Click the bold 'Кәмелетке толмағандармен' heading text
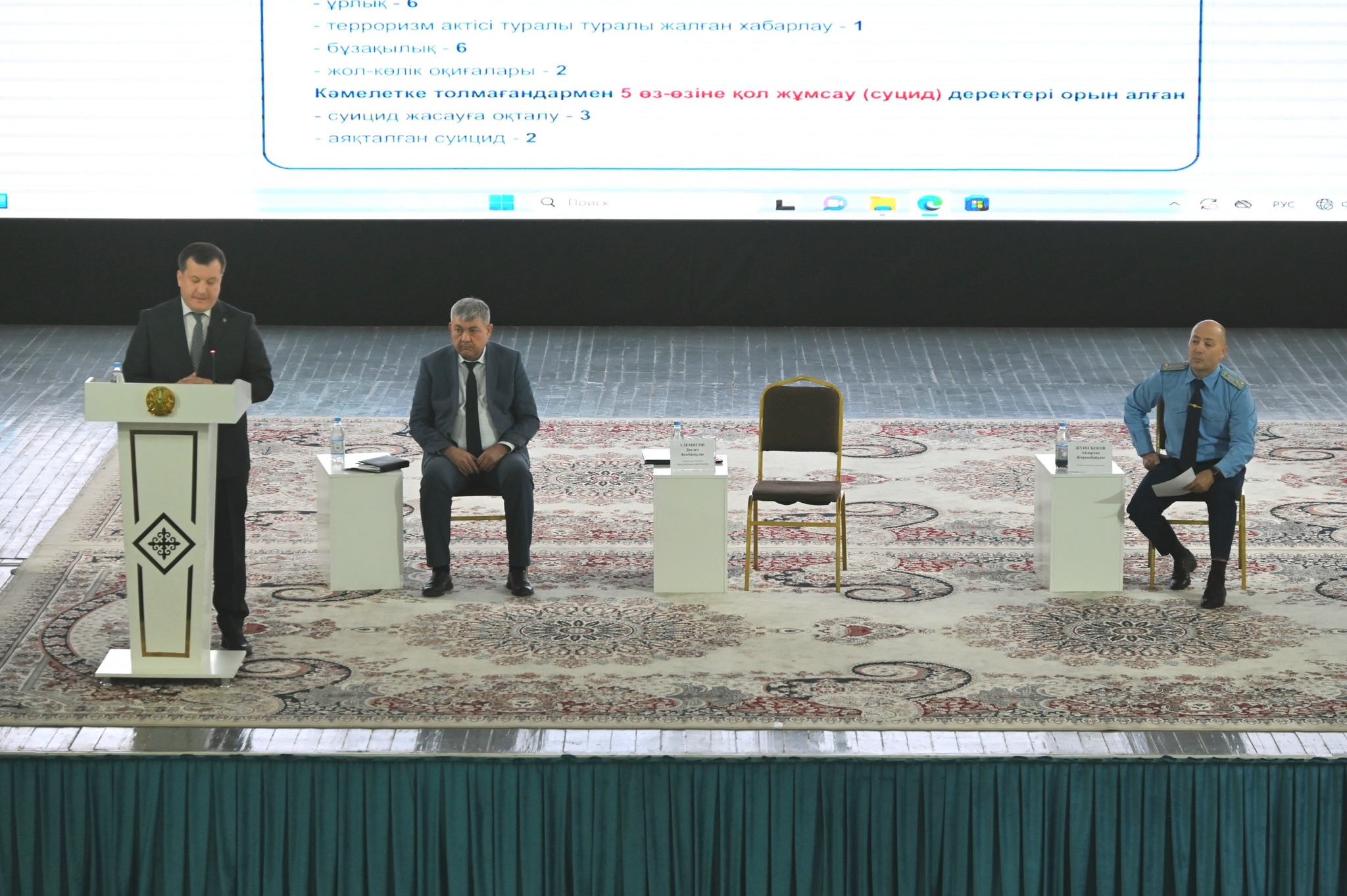The height and width of the screenshot is (896, 1347). (464, 93)
